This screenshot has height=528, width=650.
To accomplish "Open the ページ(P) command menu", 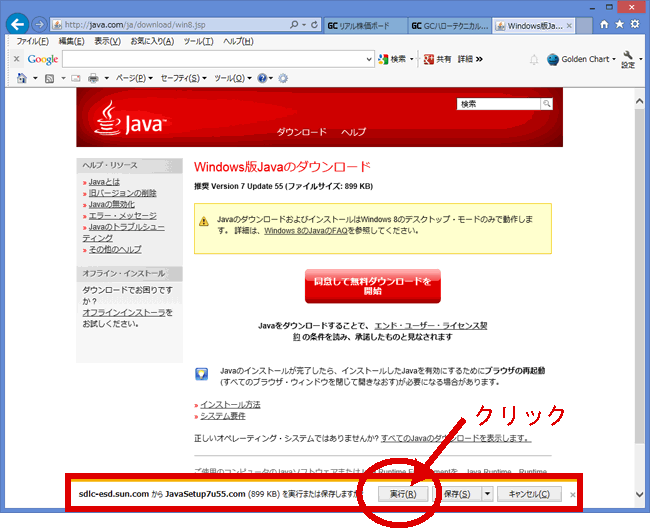I will pyautogui.click(x=134, y=78).
